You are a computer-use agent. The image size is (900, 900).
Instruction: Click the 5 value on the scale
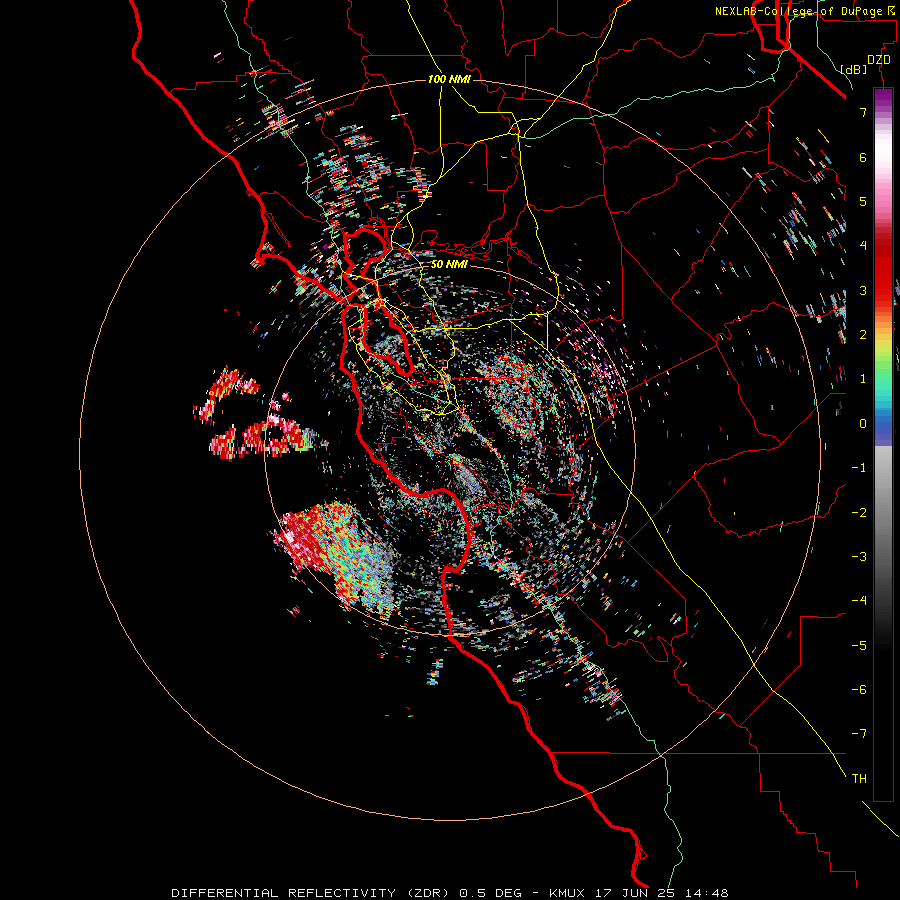(863, 201)
